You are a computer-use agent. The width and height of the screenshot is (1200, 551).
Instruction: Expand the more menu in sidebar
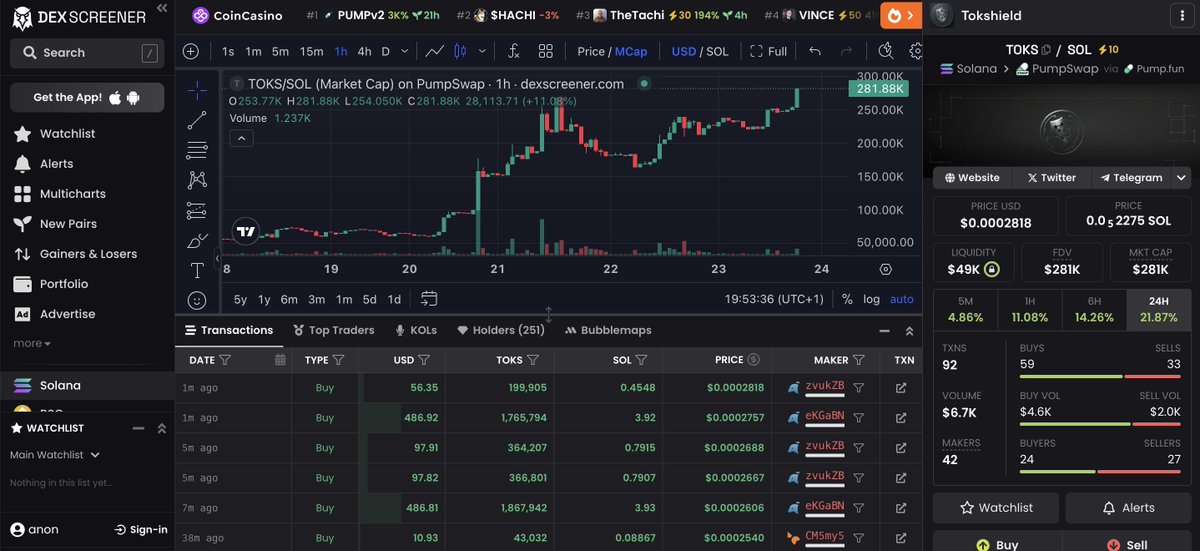[32, 343]
